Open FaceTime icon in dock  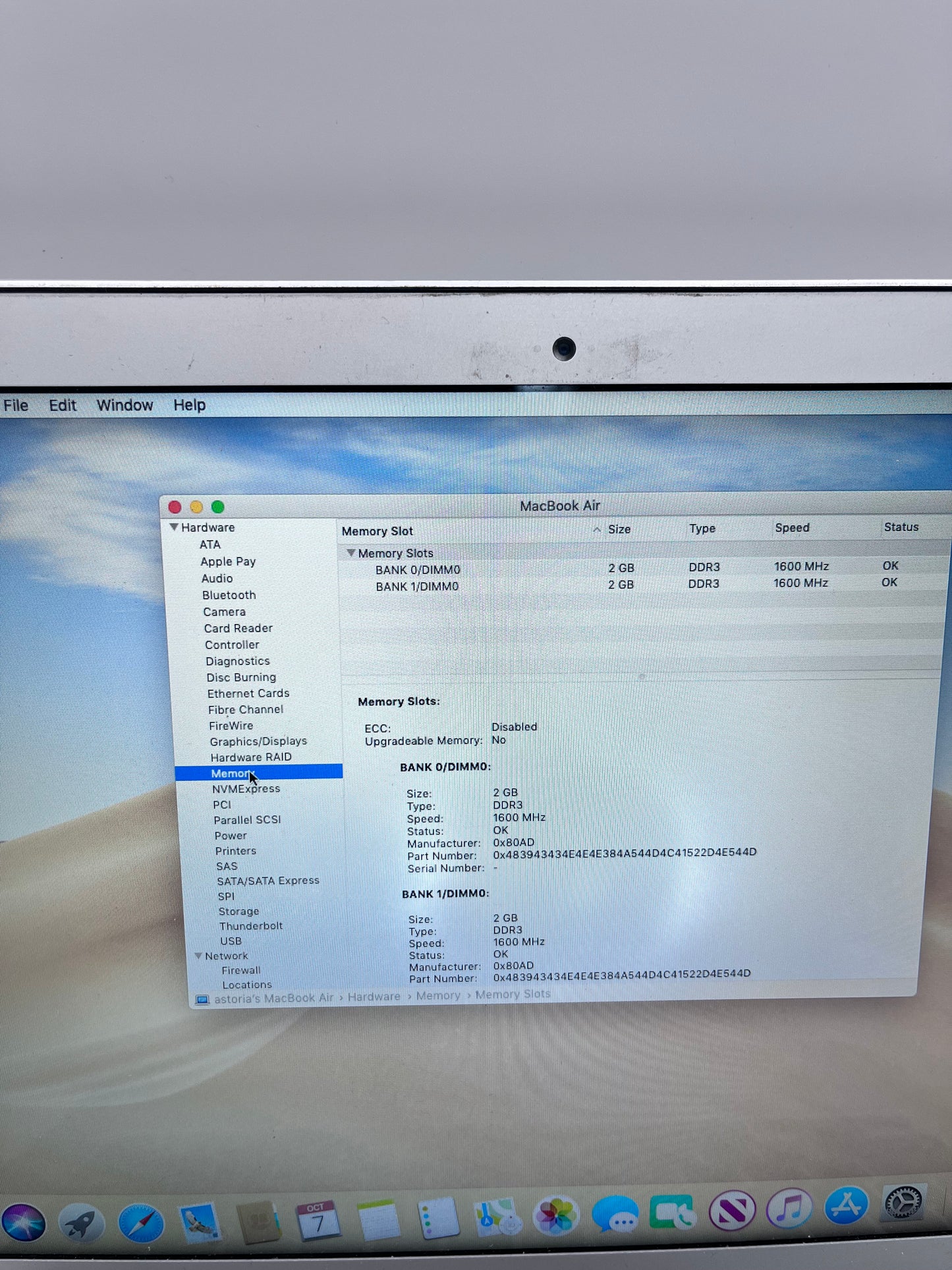(x=673, y=1212)
